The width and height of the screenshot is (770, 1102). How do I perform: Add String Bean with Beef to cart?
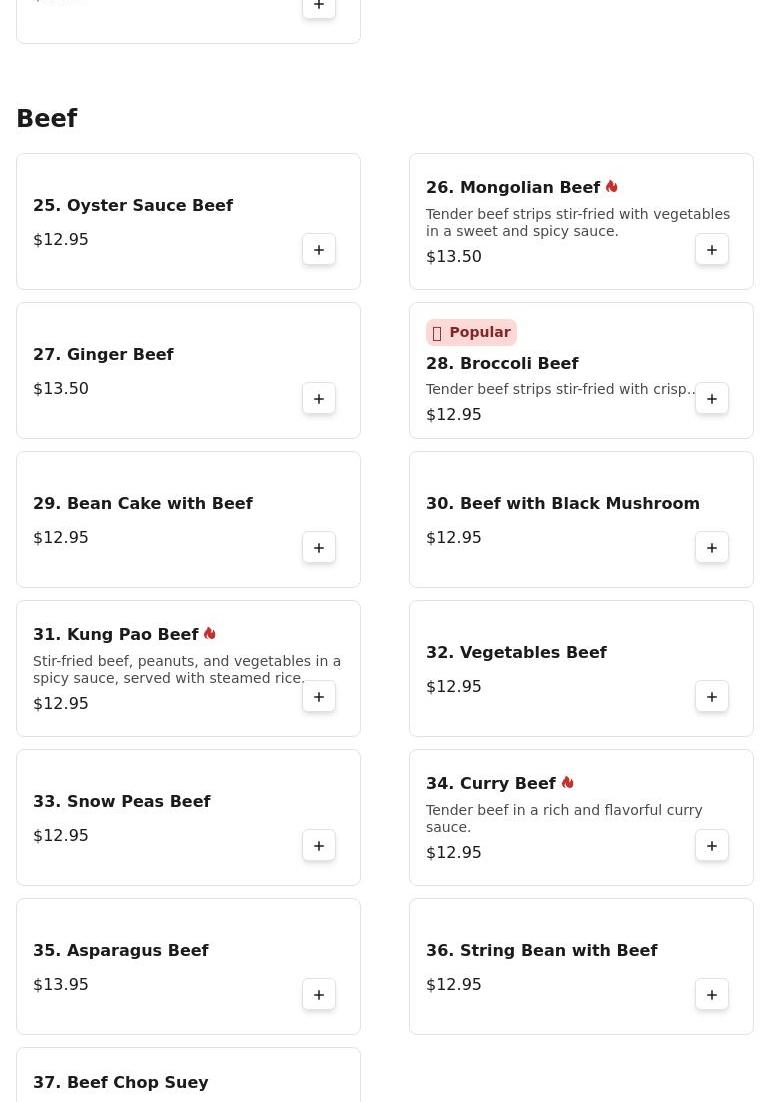(x=712, y=994)
